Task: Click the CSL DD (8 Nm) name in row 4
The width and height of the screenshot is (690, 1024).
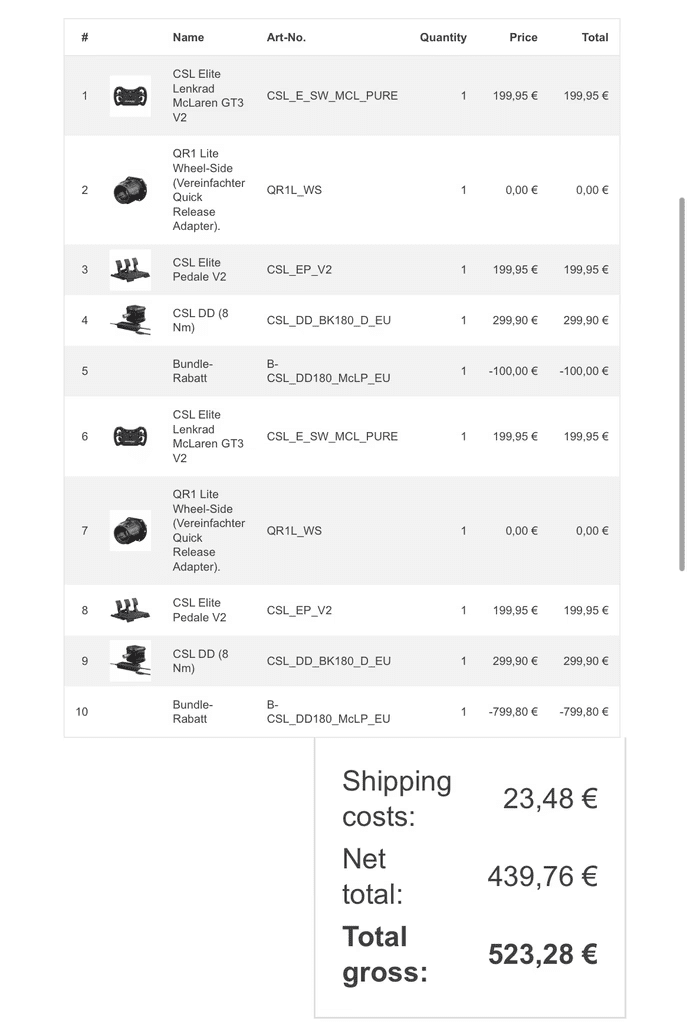Action: (x=200, y=320)
